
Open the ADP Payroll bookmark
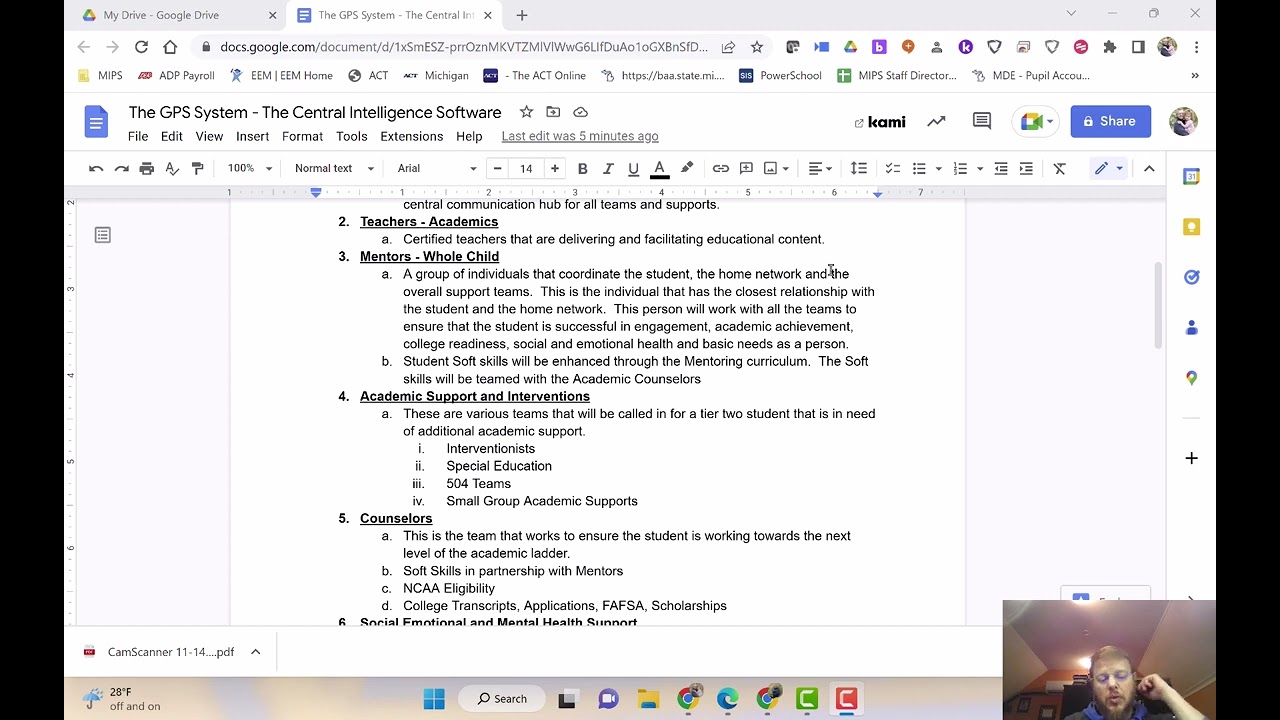coord(176,76)
